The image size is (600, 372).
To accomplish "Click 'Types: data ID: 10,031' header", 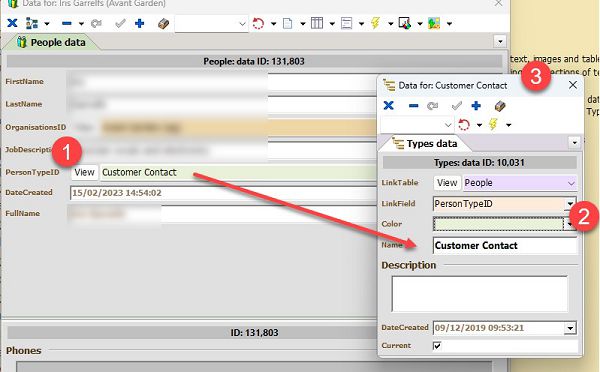I will pyautogui.click(x=479, y=163).
